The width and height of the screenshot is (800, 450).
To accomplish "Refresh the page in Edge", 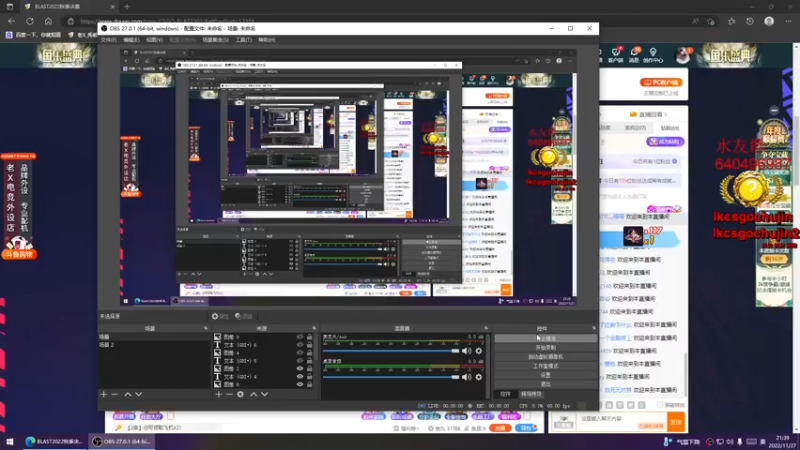I will 30,21.
